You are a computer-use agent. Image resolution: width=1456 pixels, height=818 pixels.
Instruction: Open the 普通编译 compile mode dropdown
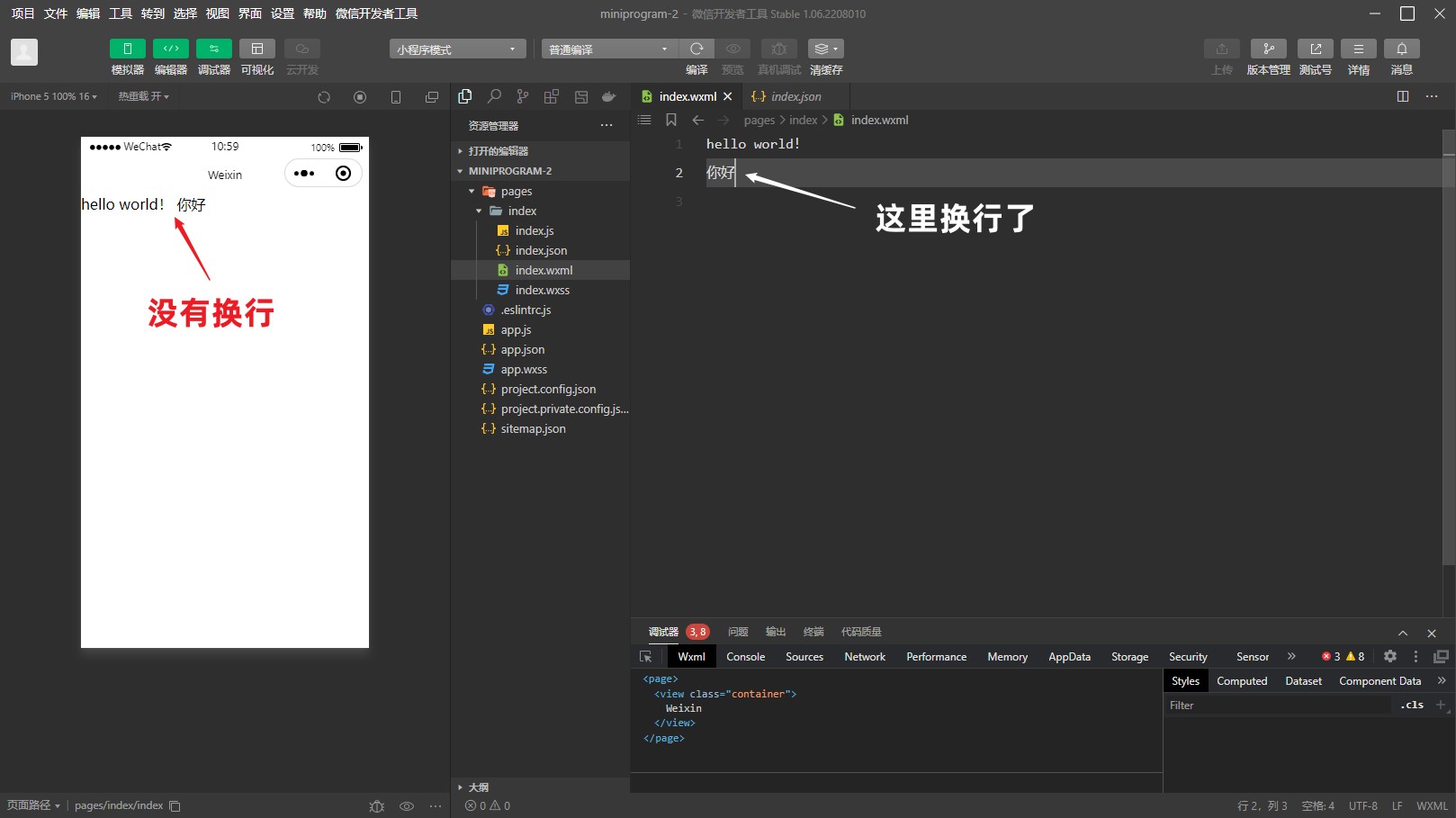pos(609,49)
